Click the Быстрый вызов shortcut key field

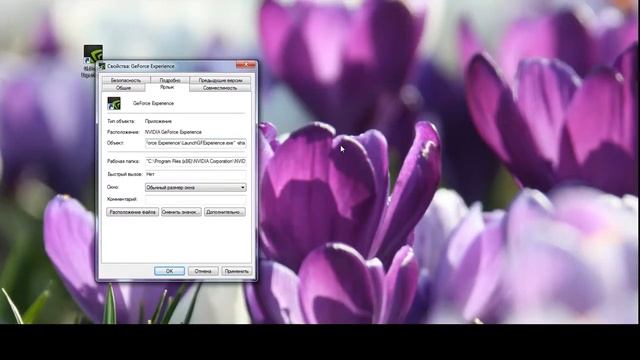coord(196,174)
